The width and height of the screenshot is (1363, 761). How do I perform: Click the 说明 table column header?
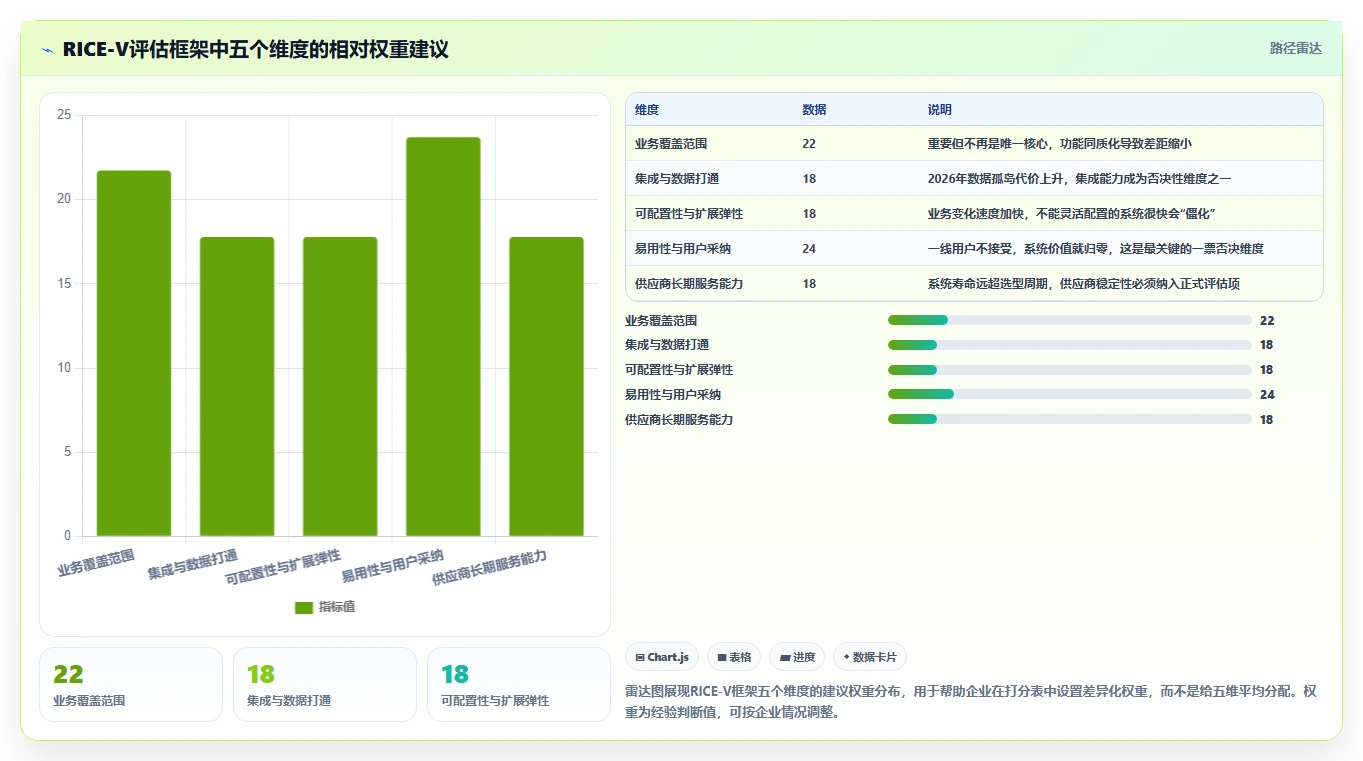pos(940,110)
